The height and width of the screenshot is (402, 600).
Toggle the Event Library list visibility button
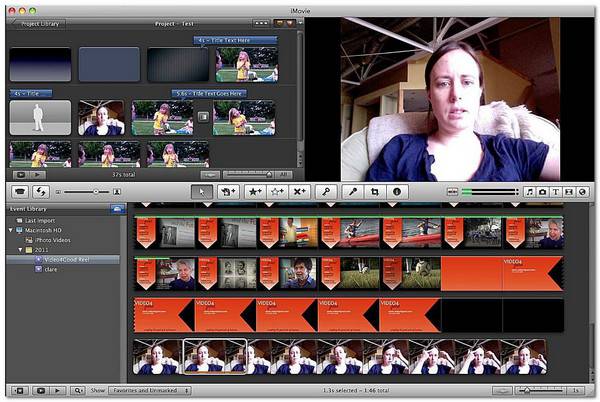tap(19, 391)
